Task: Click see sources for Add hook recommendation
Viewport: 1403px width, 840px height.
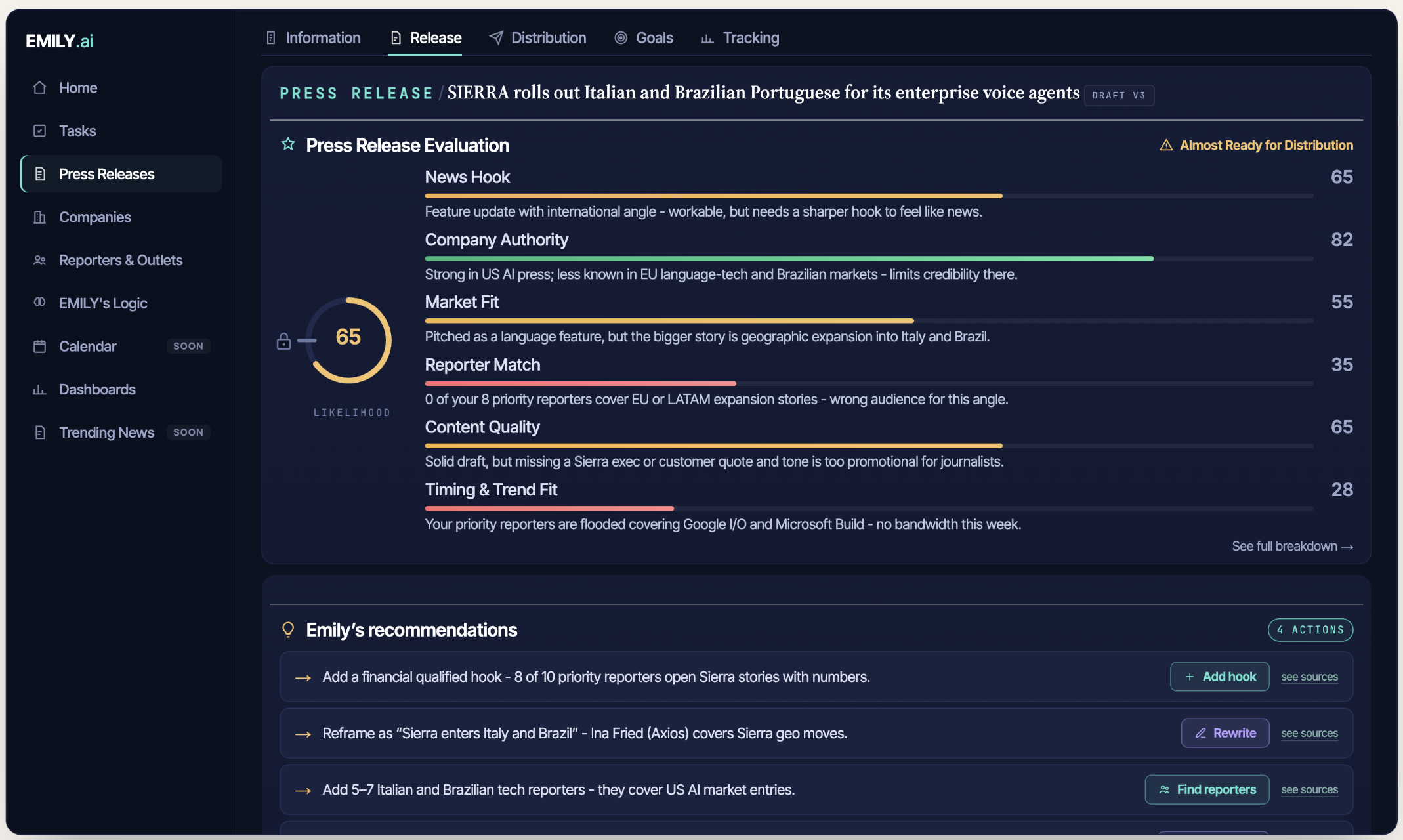Action: 1309,677
